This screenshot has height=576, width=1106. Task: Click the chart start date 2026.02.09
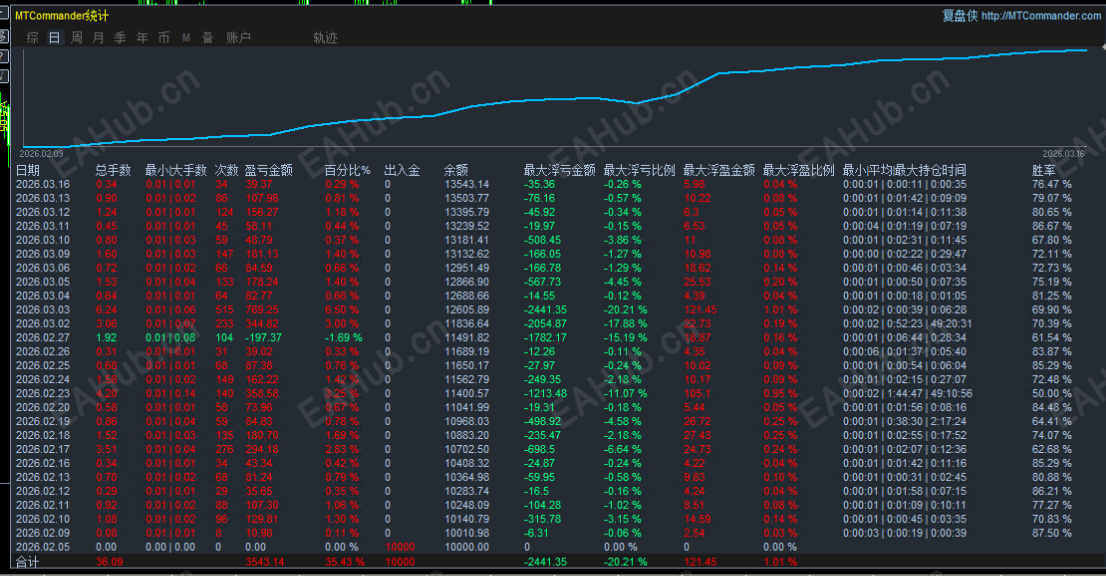click(41, 154)
